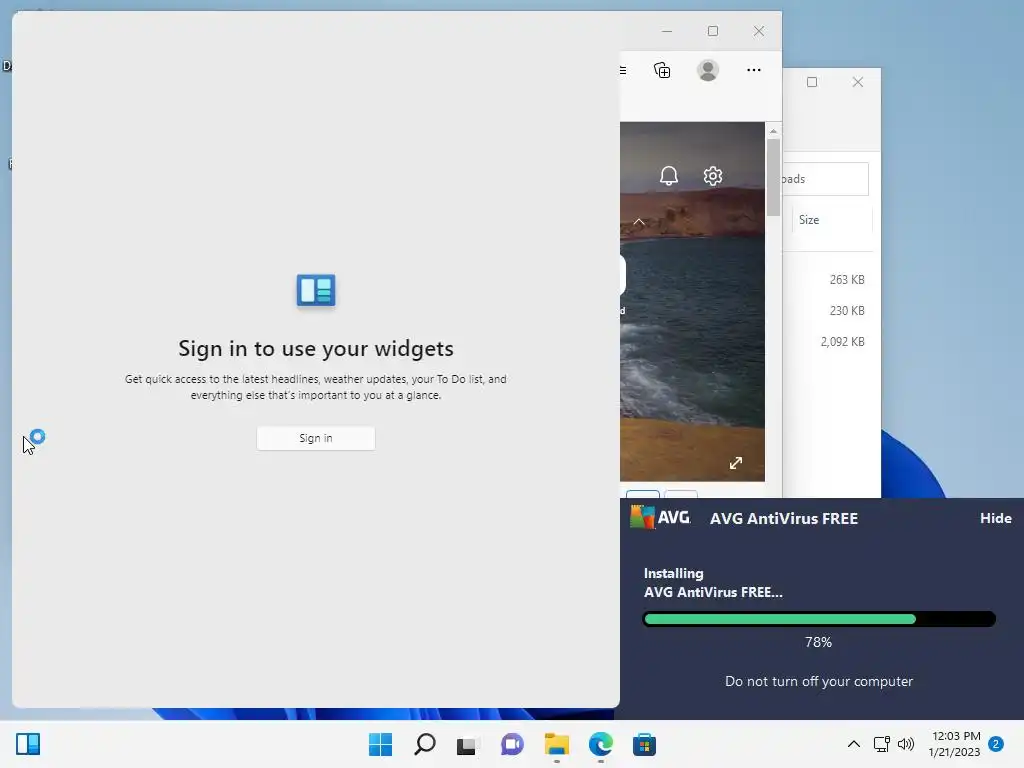Open the clock showing 12:03 PM
1024x768 pixels.
click(954, 744)
